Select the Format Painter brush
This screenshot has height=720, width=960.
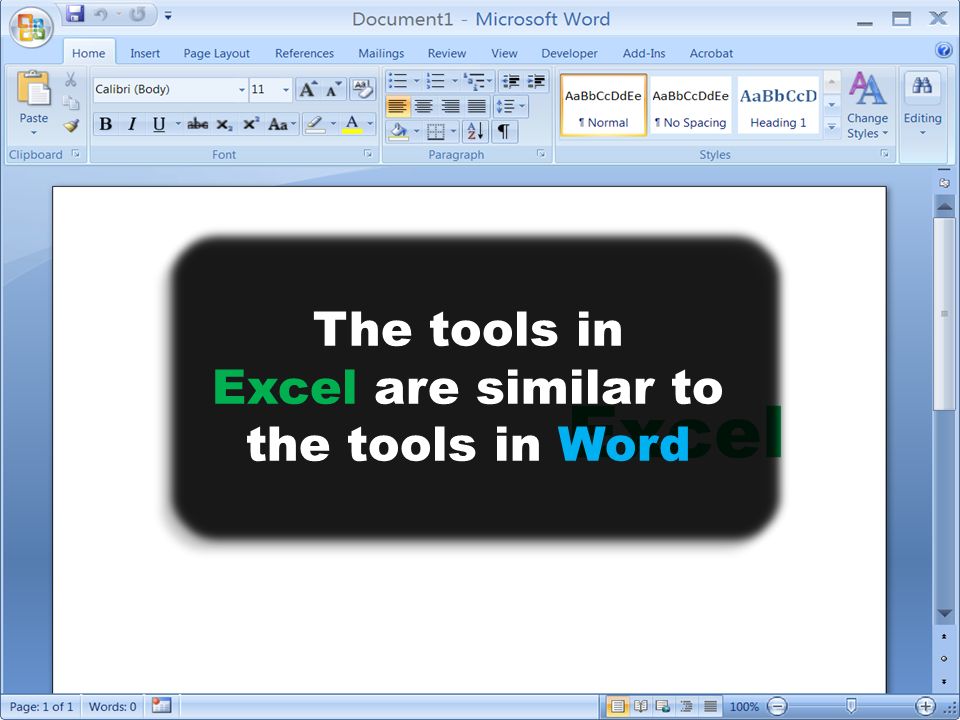(x=71, y=126)
